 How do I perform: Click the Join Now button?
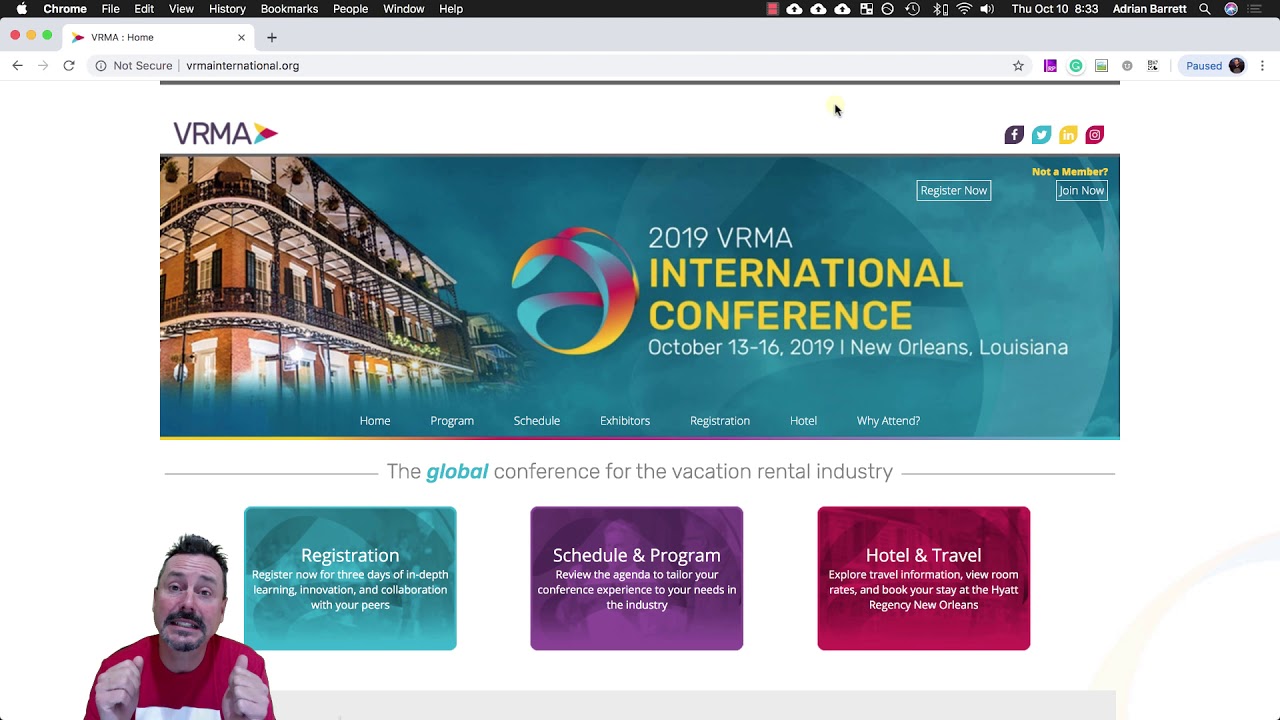coord(1082,191)
